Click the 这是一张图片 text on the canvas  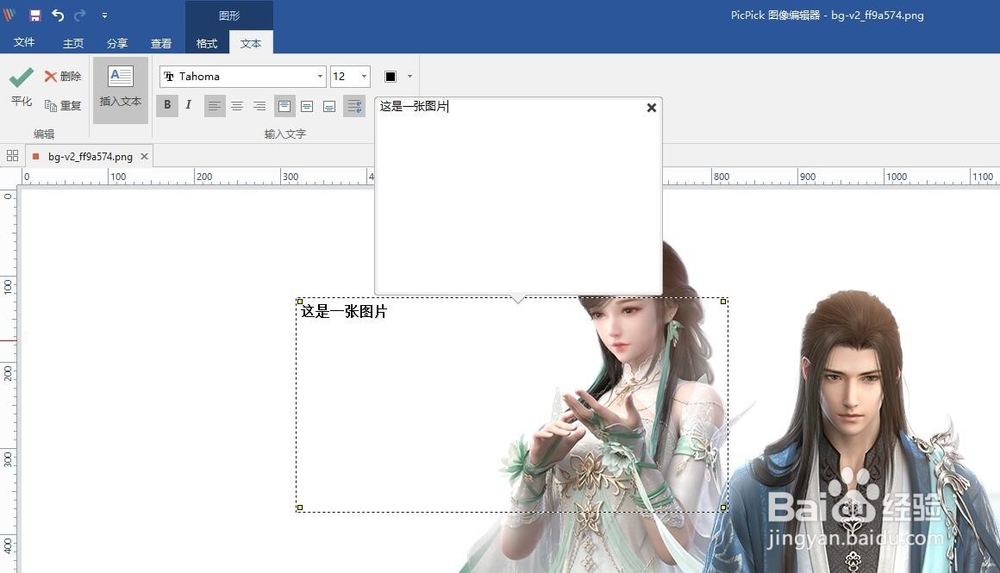coord(344,311)
